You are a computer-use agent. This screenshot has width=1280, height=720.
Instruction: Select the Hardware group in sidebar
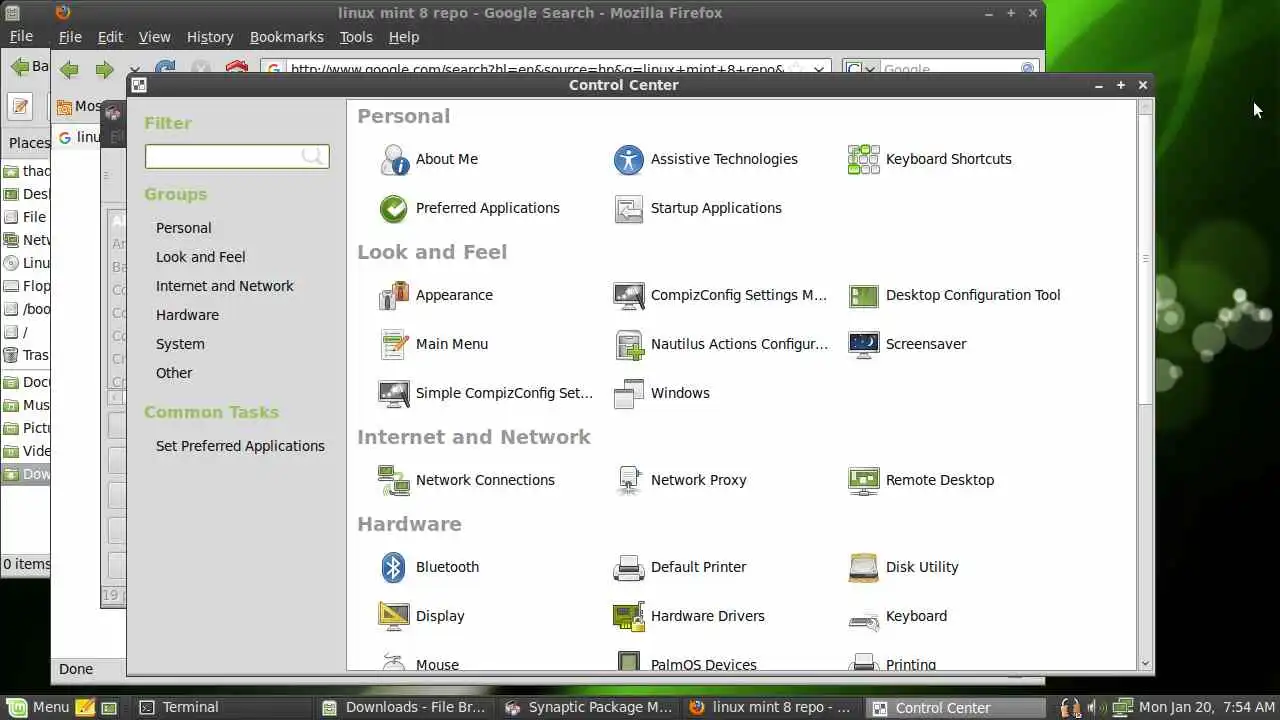click(187, 315)
